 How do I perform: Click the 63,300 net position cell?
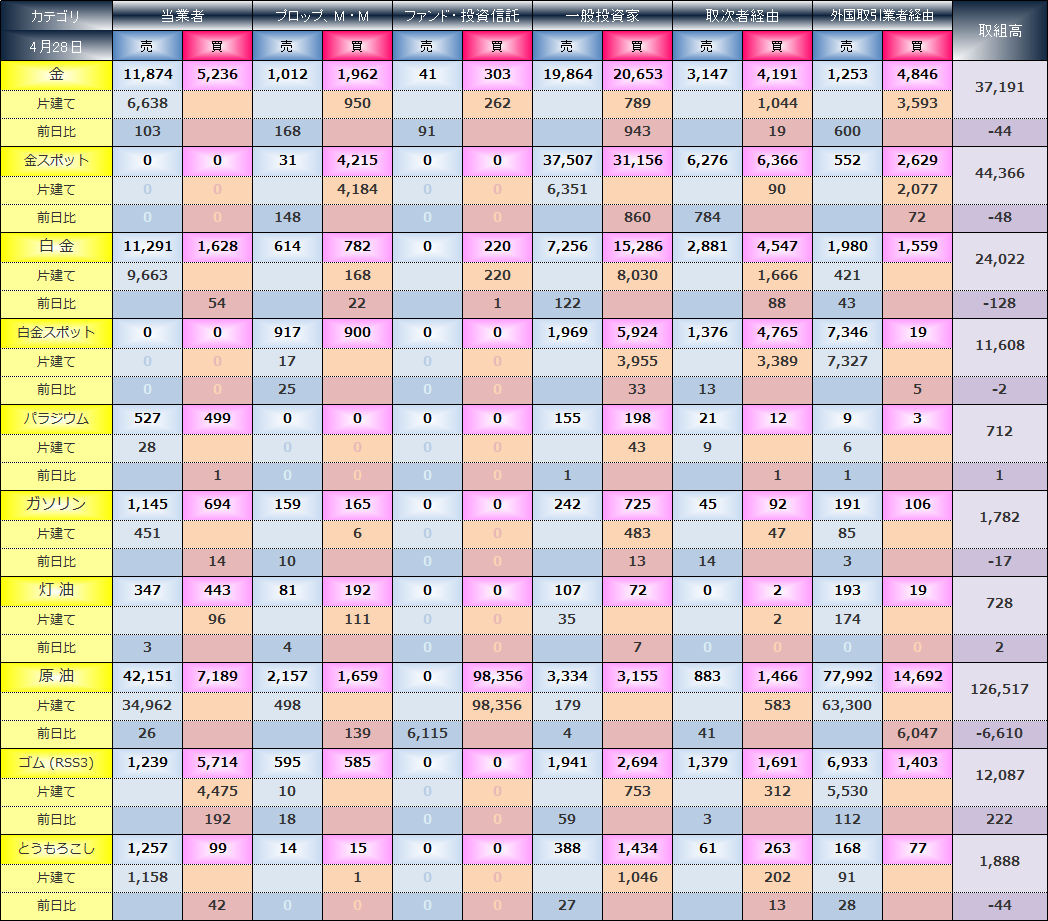click(847, 705)
